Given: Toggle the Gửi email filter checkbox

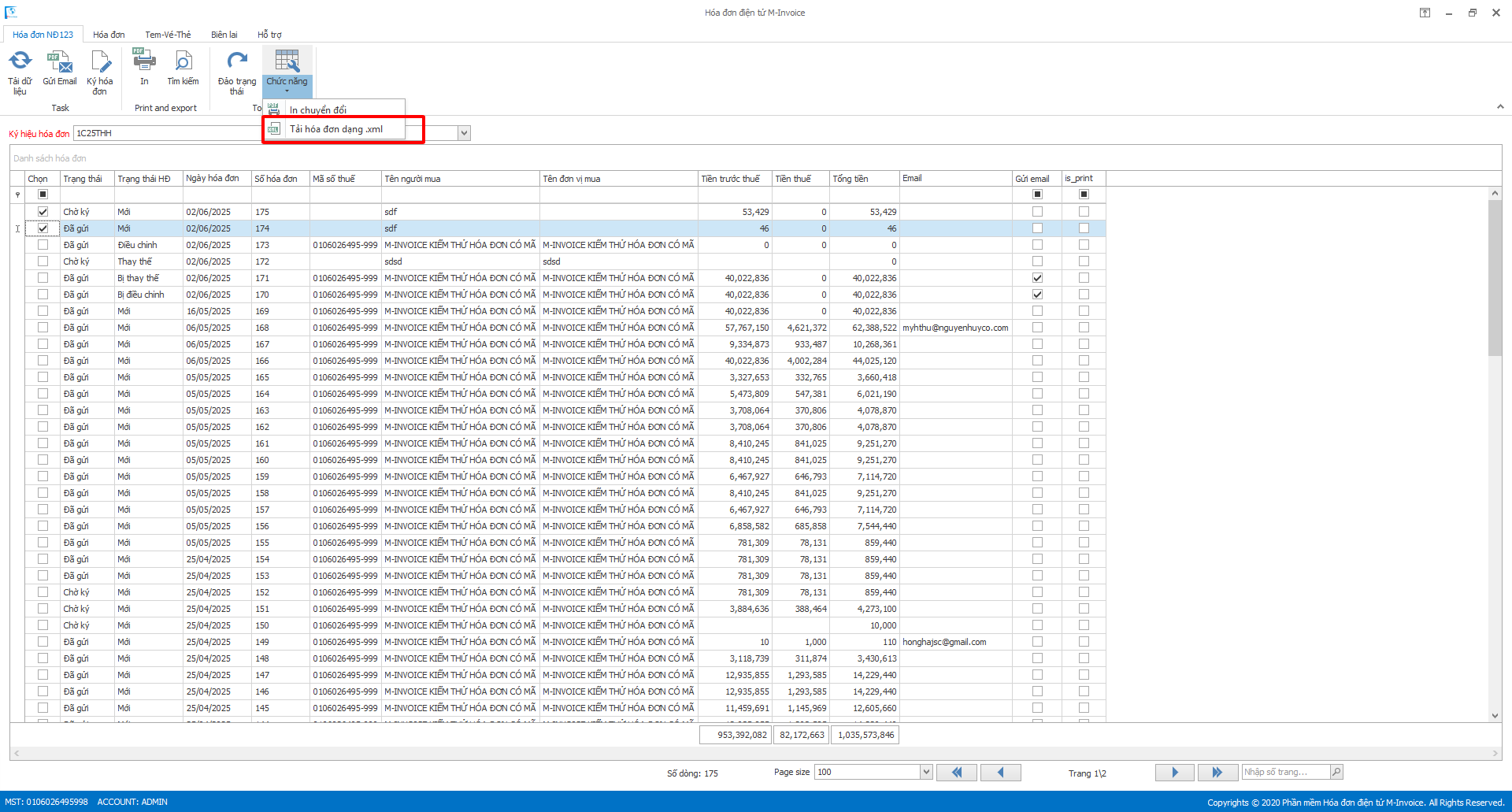Looking at the screenshot, I should click(x=1037, y=195).
